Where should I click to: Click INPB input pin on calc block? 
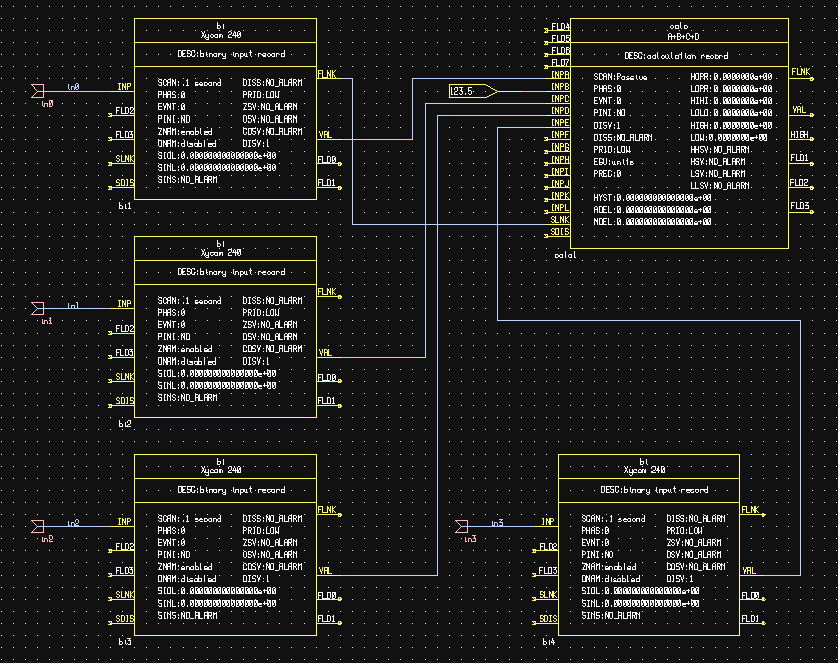point(560,87)
